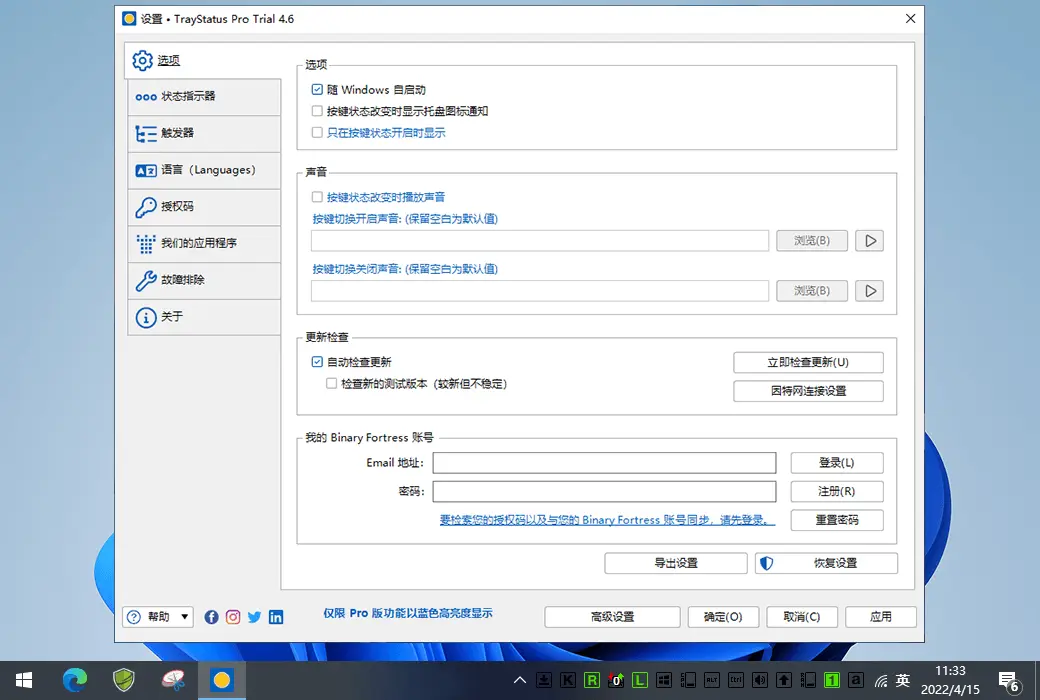Browse for the key-off sound file
Screen dimensions: 1040x700
pos(812,291)
